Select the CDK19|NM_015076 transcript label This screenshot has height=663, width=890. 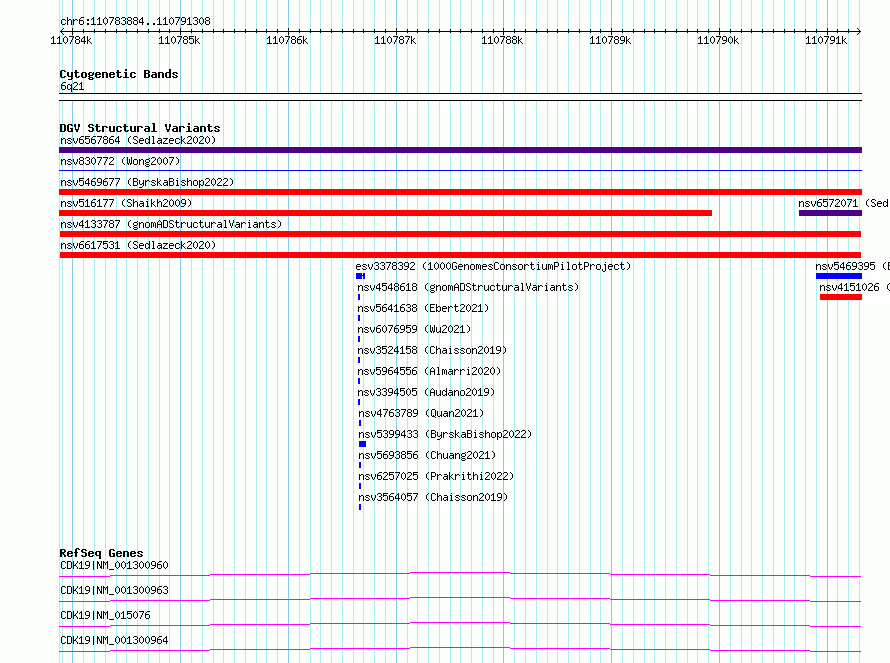coord(106,615)
